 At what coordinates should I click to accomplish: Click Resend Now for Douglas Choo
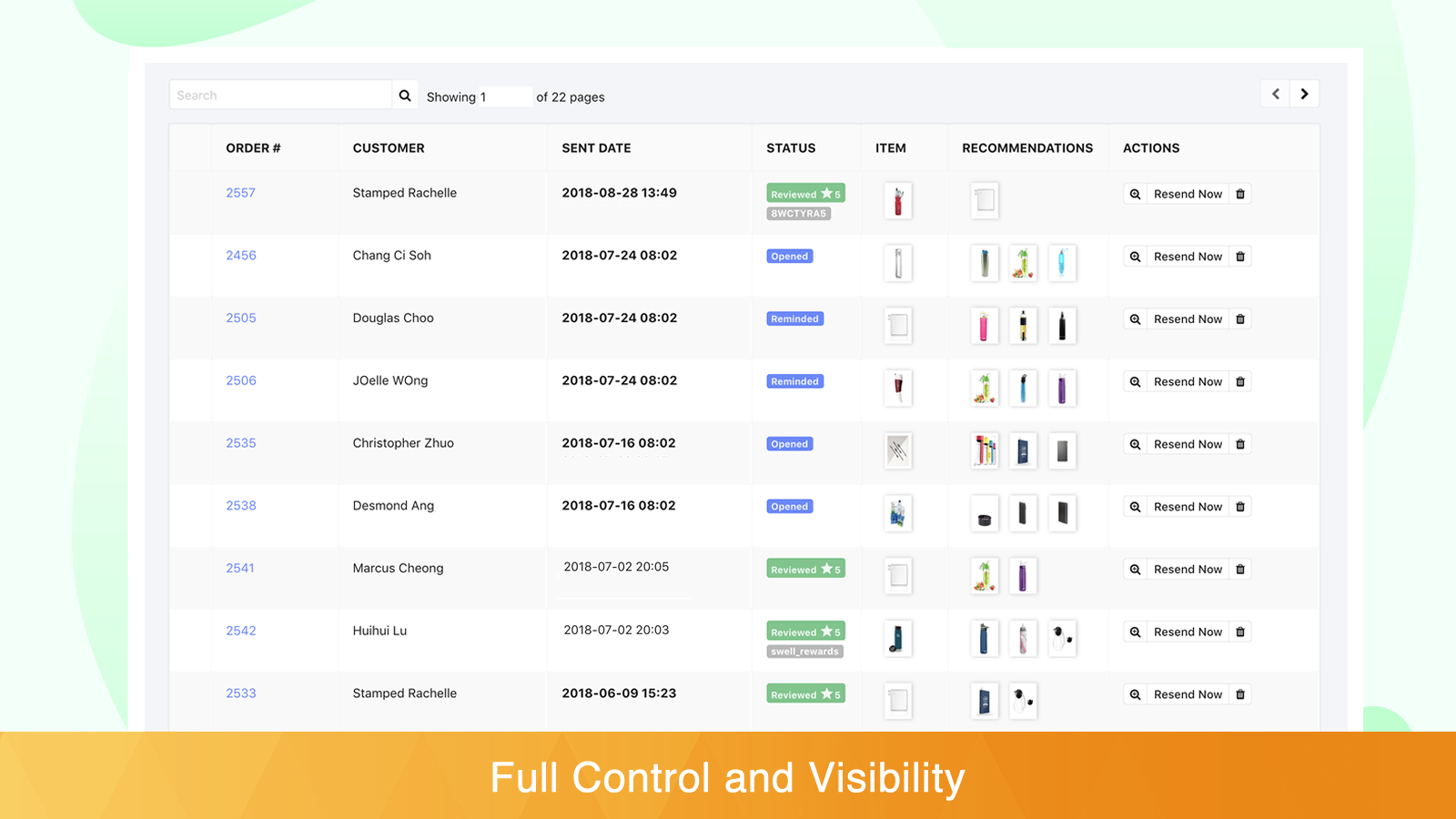(x=1188, y=319)
